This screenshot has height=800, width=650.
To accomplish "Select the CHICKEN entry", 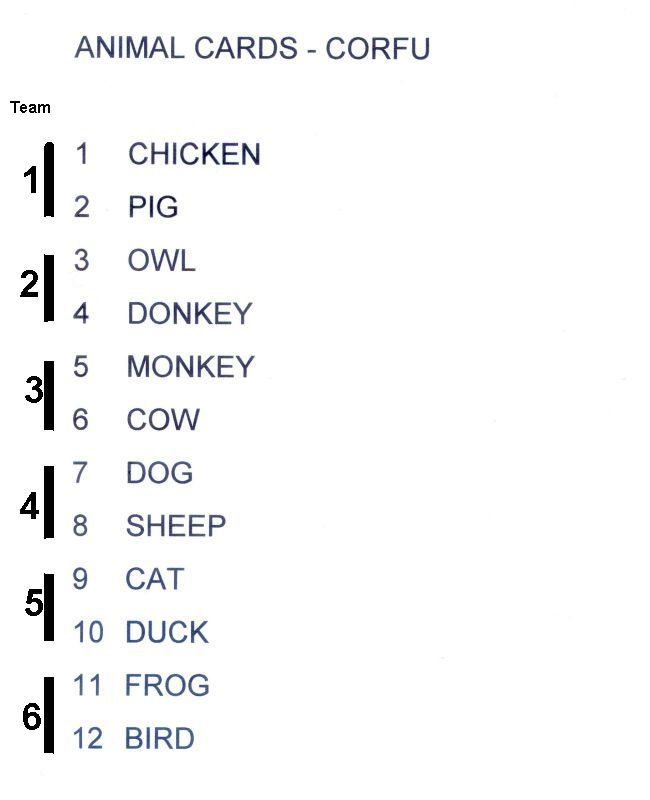I will [x=194, y=154].
